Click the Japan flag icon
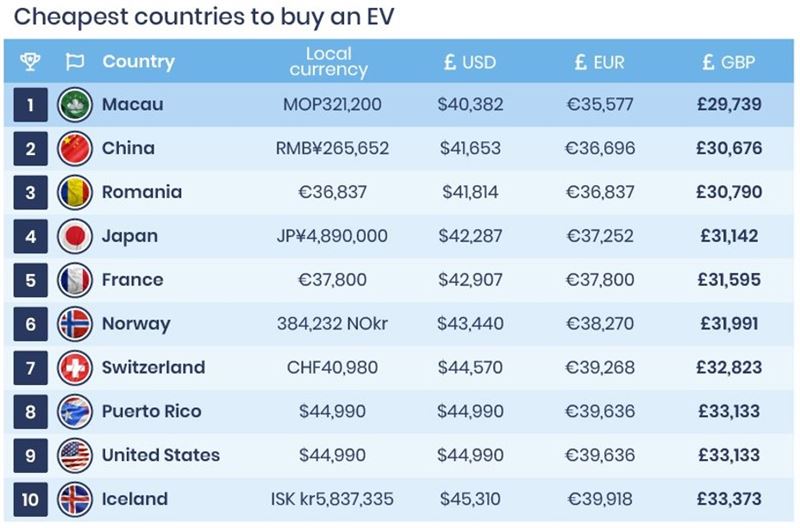The width and height of the screenshot is (800, 528). point(75,236)
